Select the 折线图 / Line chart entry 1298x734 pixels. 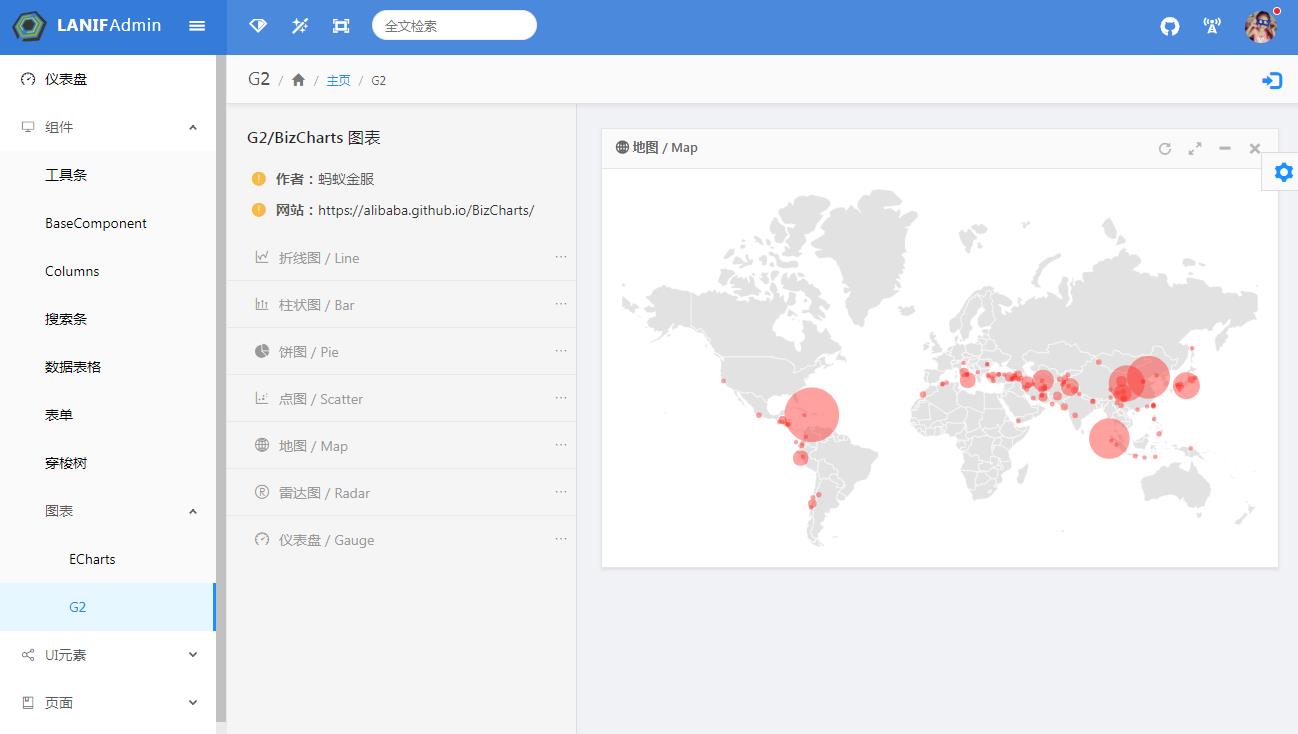click(x=401, y=257)
